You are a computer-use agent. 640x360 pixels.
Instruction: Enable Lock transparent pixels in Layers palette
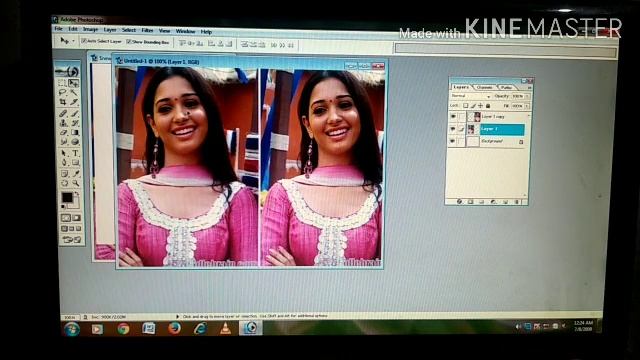click(465, 106)
